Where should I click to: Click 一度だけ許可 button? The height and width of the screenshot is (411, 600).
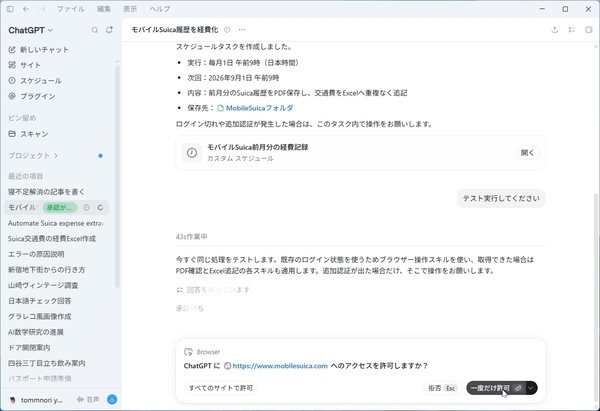[x=496, y=388]
